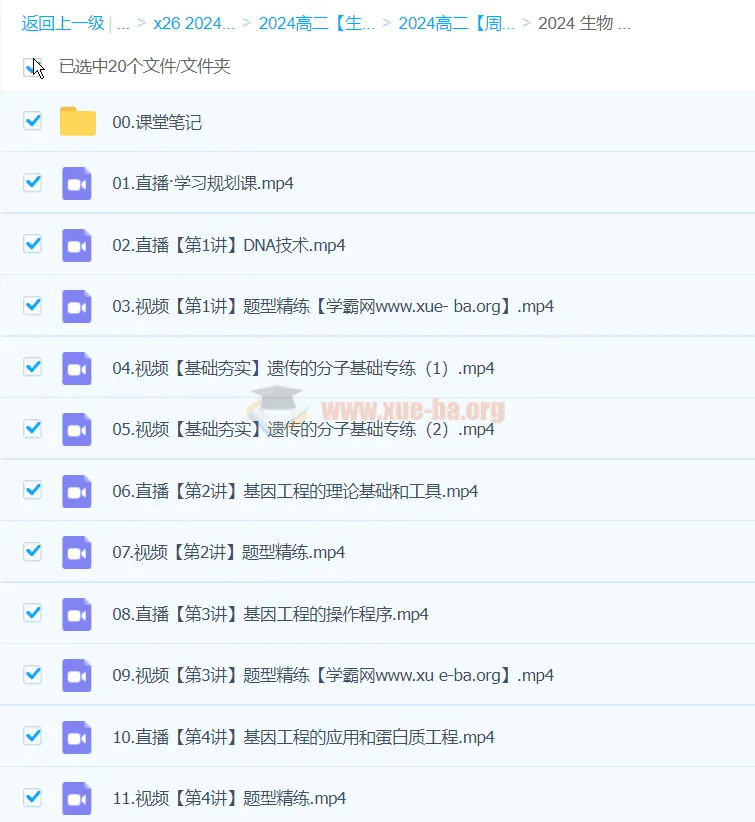Toggle the select-all checkbox beside 已选中20个文件

(33, 67)
